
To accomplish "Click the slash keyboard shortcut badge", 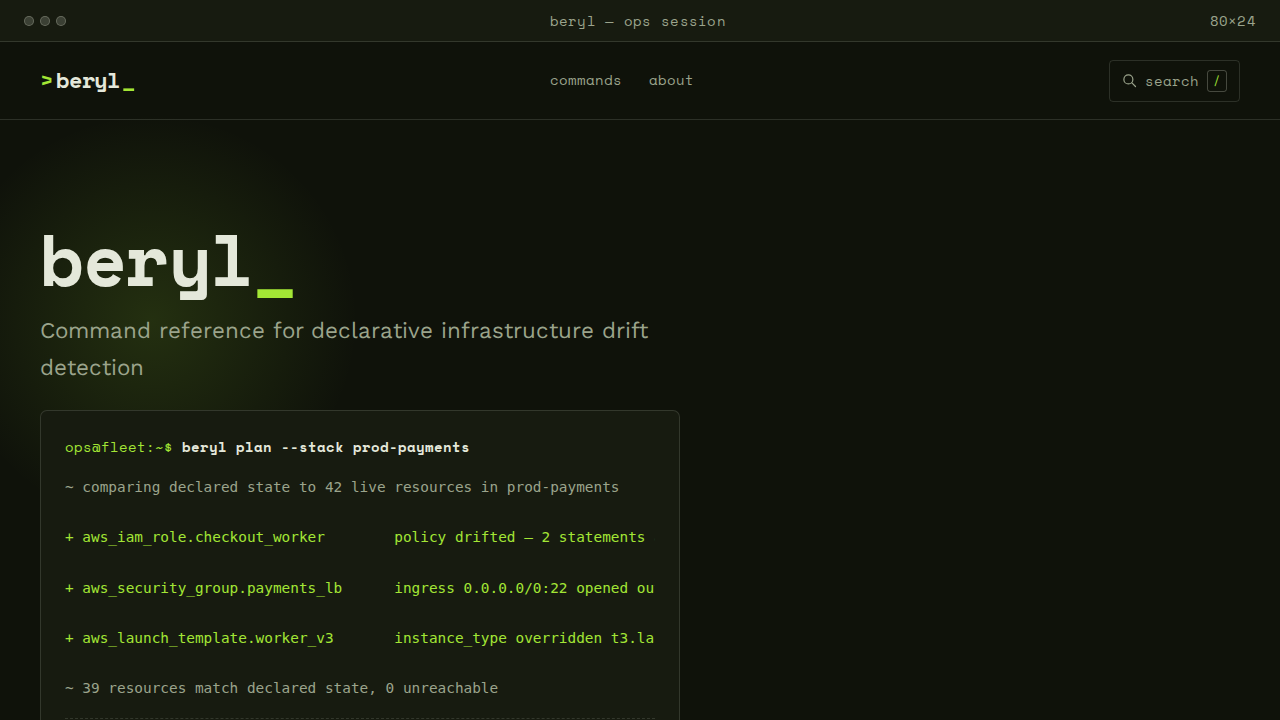I will (1216, 81).
